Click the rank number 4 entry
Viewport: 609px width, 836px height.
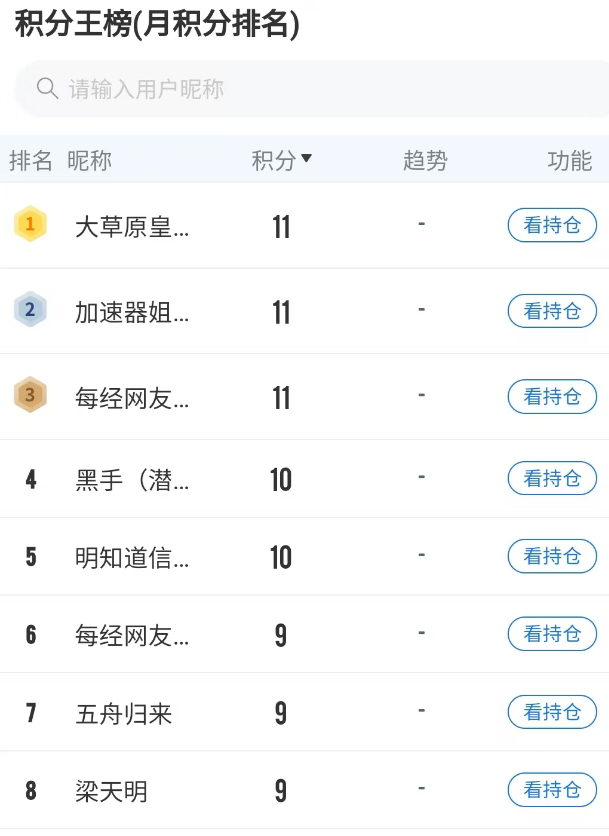pos(31,479)
